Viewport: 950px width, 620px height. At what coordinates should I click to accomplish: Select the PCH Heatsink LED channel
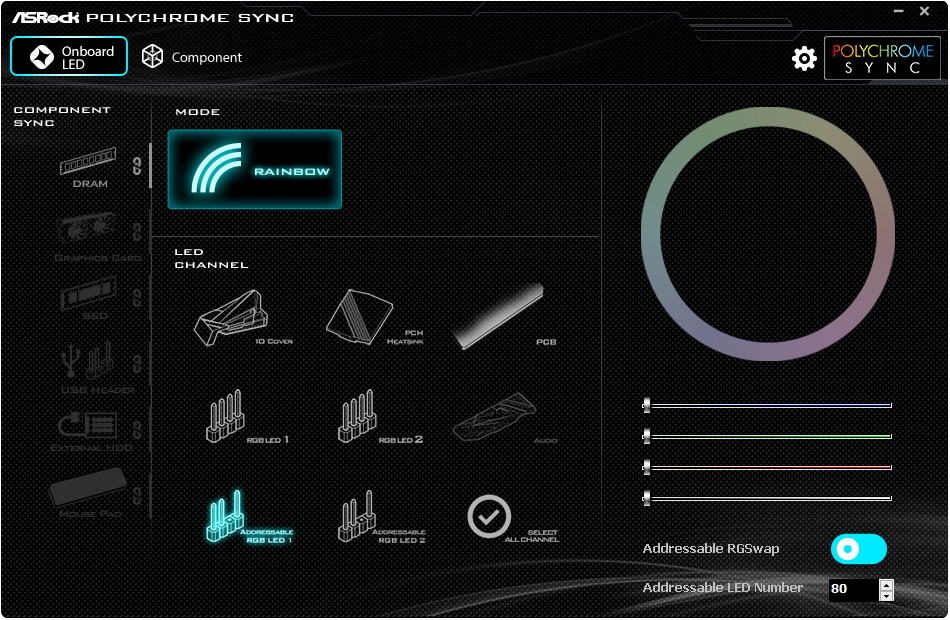click(374, 318)
